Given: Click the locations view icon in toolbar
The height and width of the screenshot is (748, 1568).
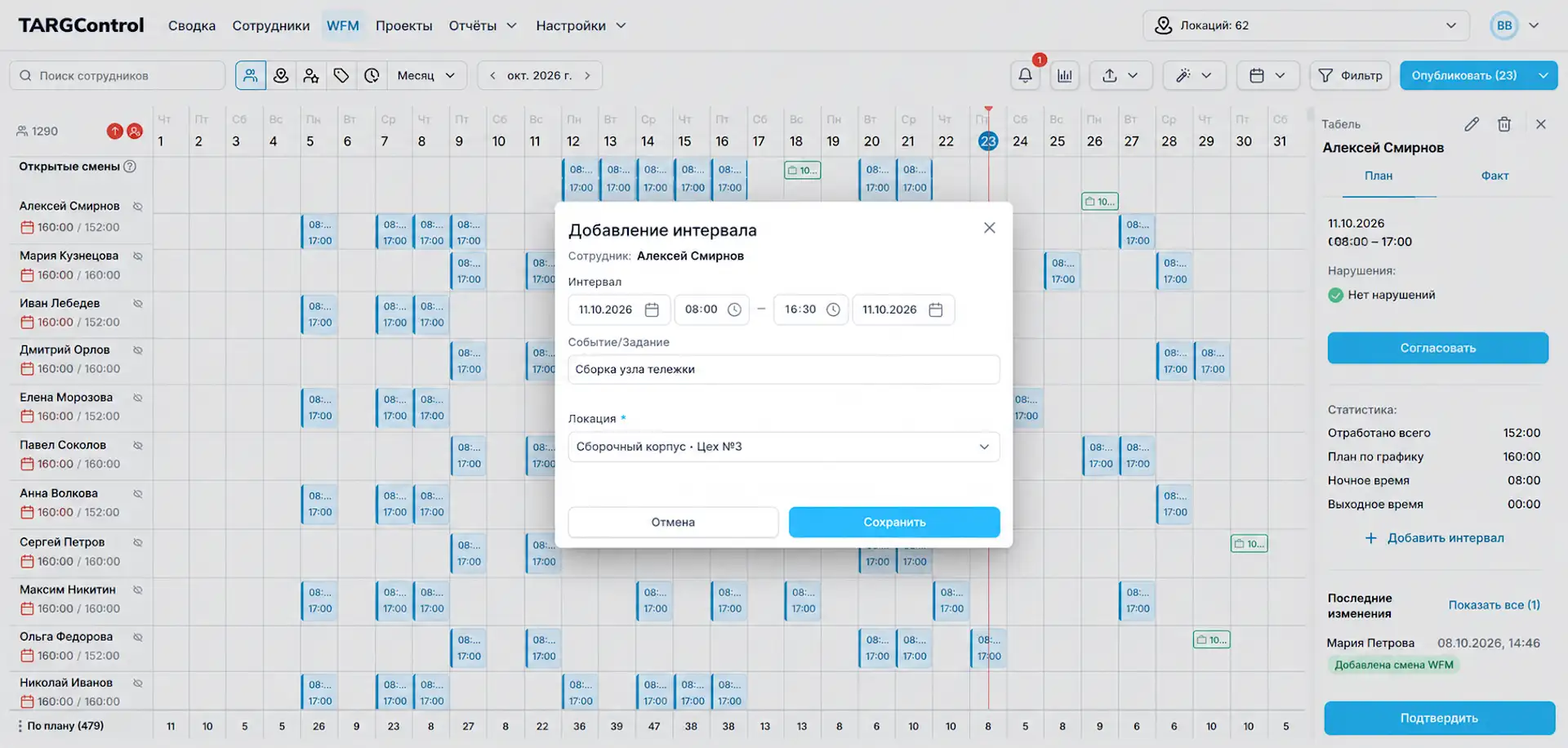Looking at the screenshot, I should pyautogui.click(x=281, y=75).
